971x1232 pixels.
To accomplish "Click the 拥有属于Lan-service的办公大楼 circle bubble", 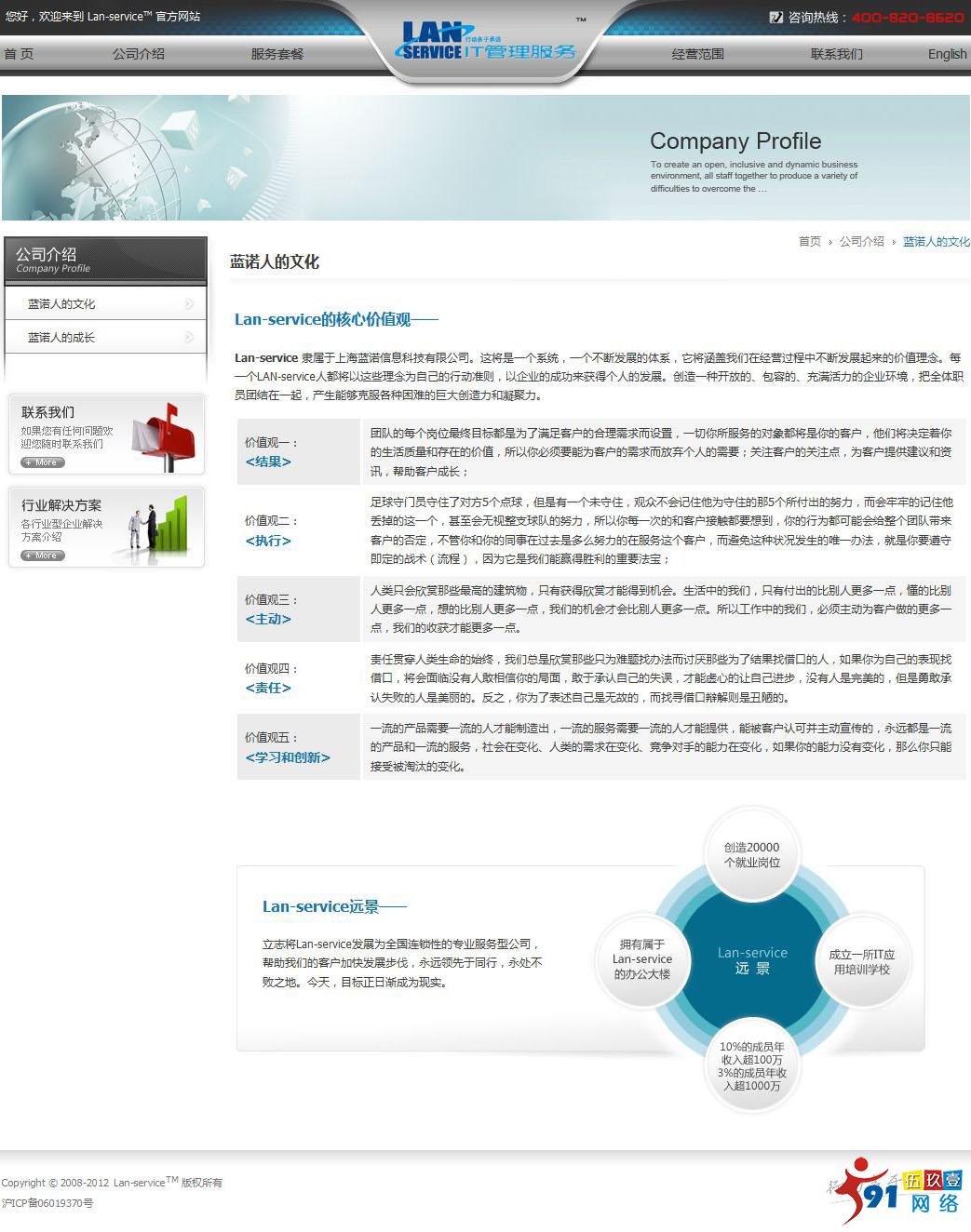I will tap(642, 958).
